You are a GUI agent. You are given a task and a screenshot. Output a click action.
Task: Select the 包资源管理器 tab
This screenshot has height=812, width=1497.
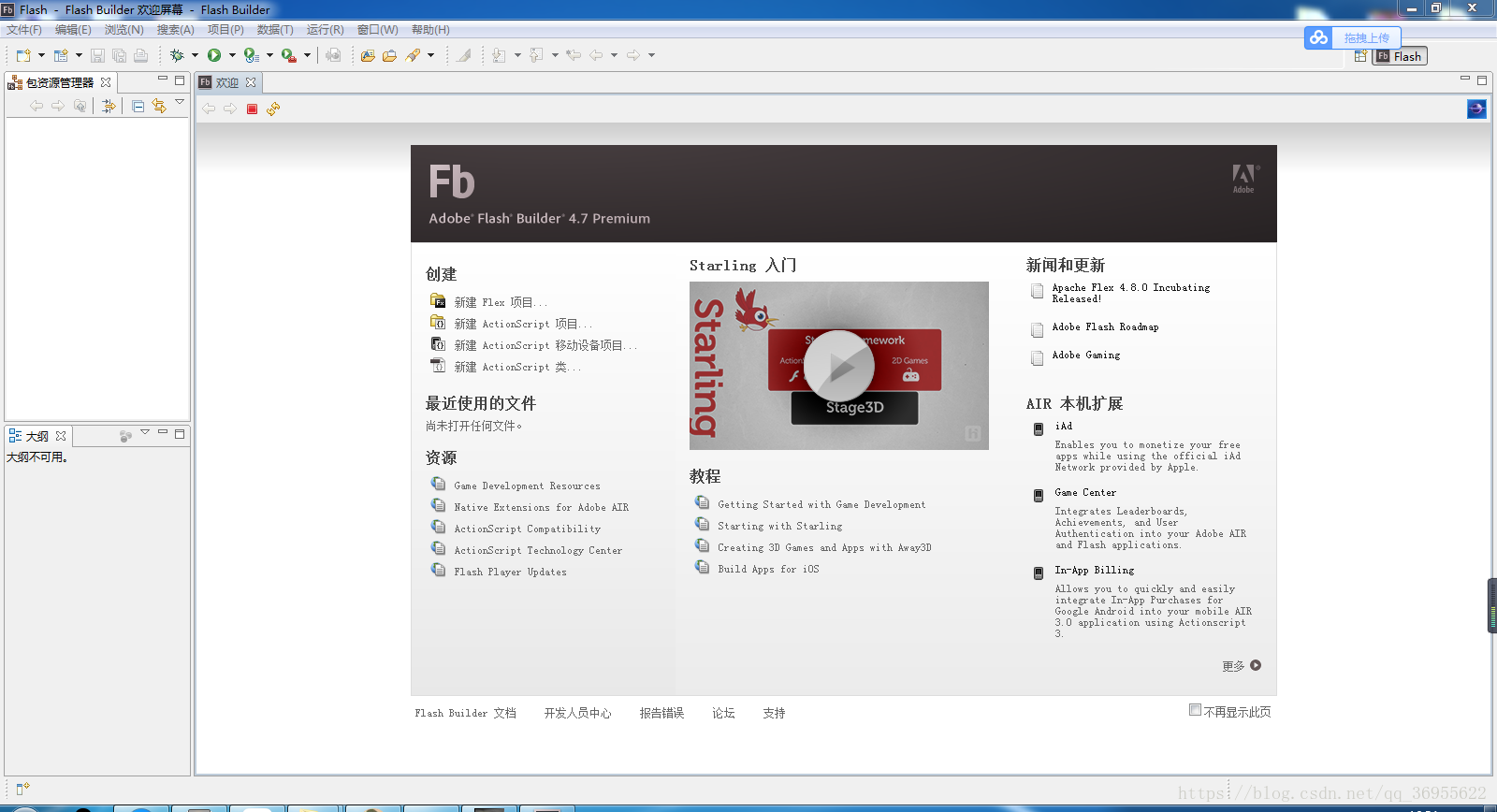[60, 82]
